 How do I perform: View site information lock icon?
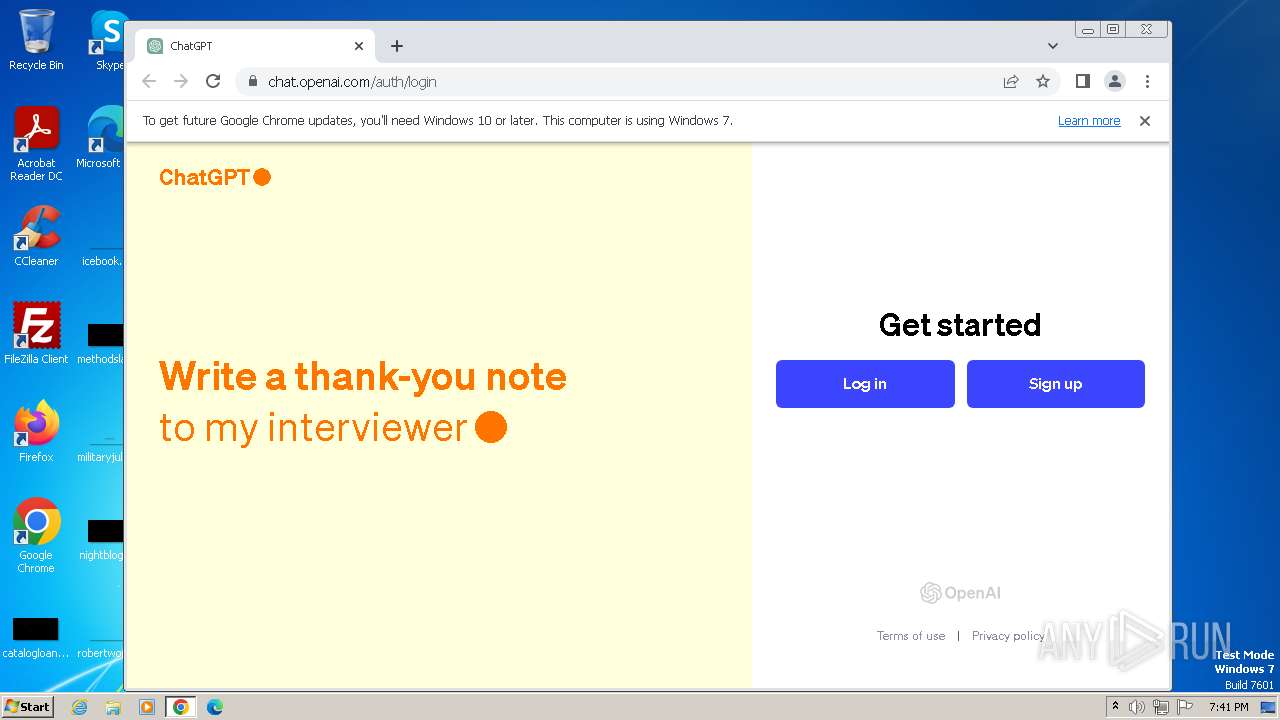[253, 82]
